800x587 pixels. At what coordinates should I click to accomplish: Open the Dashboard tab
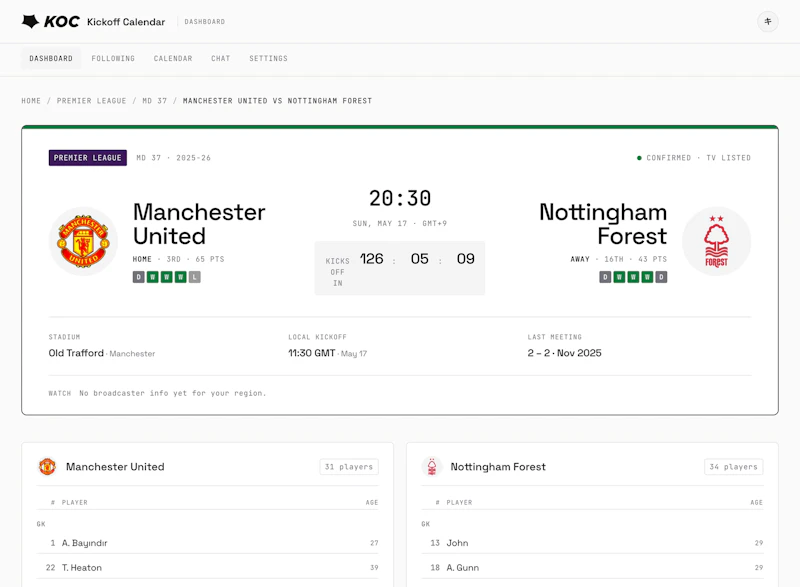pyautogui.click(x=51, y=59)
